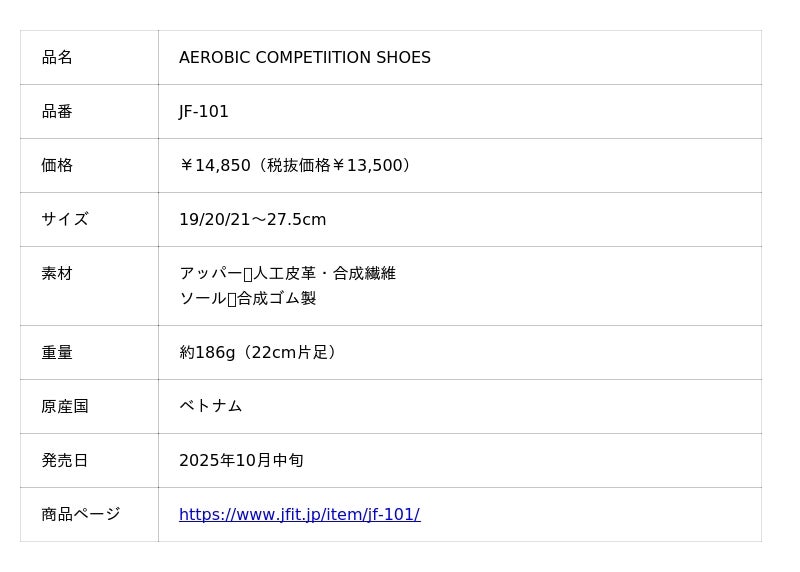Click the 商品ページ row label
The width and height of the screenshot is (800, 572).
pos(81,515)
